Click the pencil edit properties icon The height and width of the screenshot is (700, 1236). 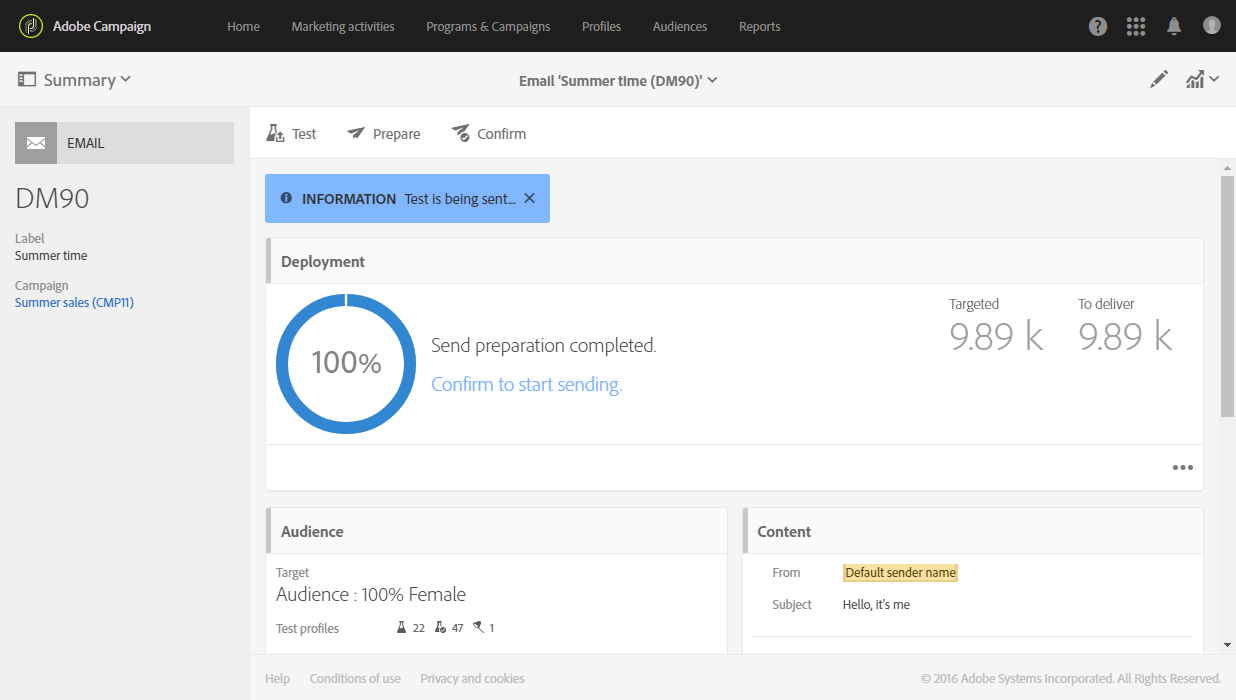pos(1159,80)
